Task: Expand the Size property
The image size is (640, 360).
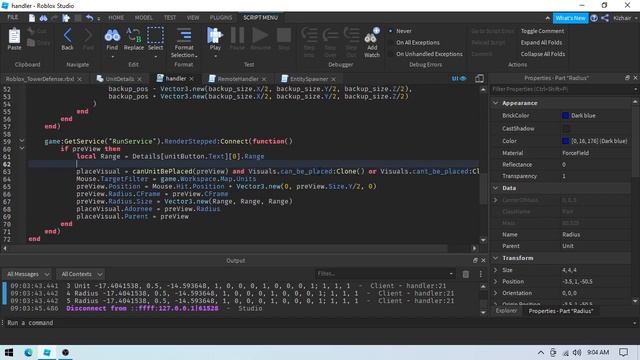Action: tap(496, 270)
